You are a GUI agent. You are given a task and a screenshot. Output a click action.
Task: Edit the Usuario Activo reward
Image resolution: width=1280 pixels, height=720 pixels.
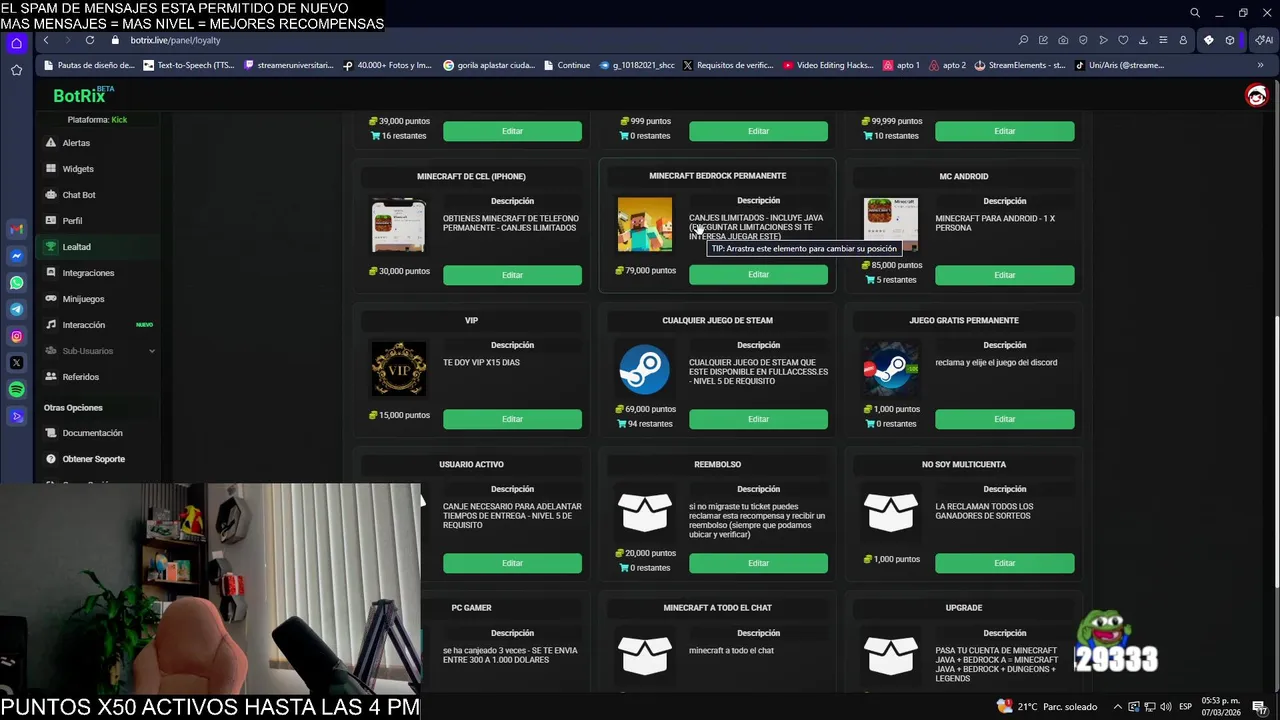[x=512, y=563]
